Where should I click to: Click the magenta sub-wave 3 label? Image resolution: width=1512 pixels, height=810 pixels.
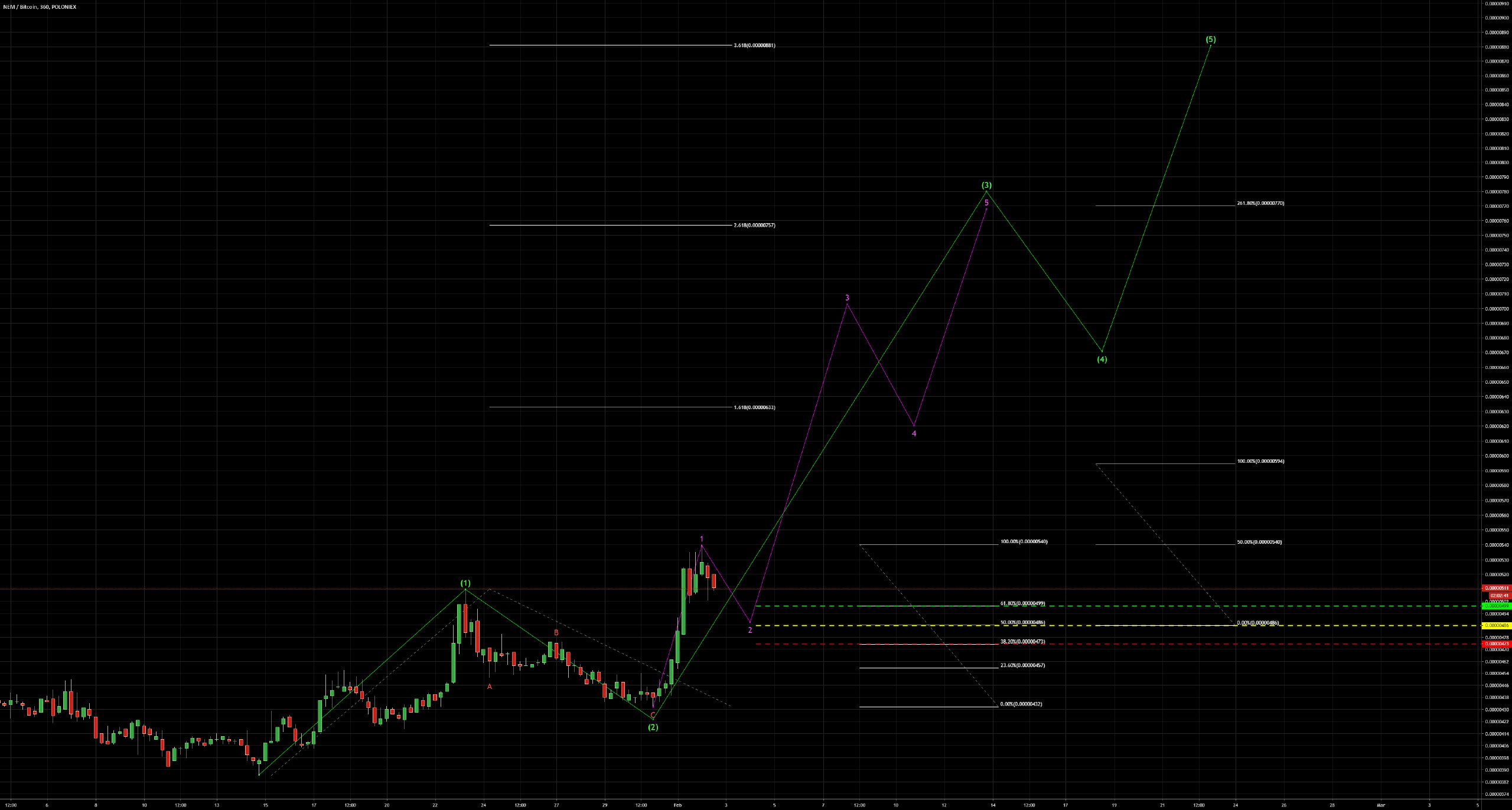(848, 298)
